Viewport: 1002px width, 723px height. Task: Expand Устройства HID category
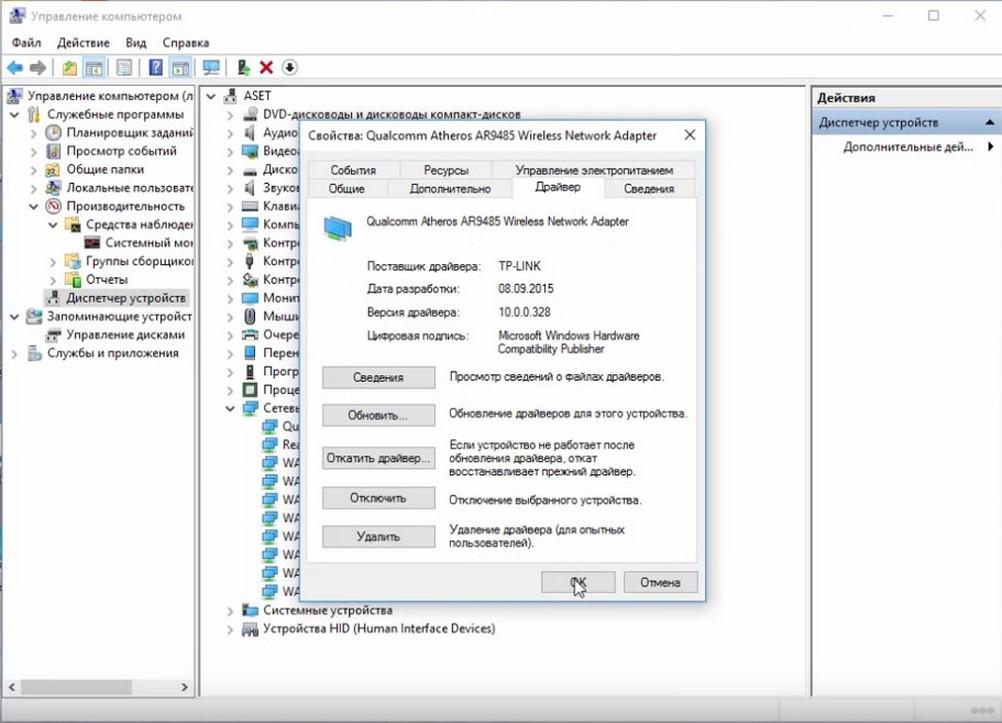(230, 629)
